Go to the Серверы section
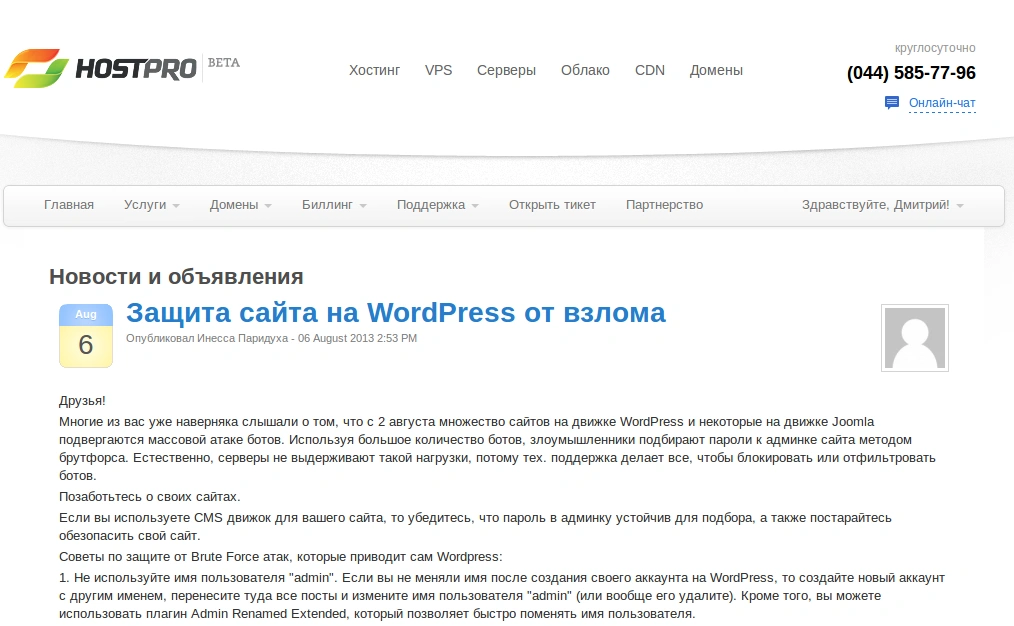This screenshot has height=626, width=1014. 506,70
